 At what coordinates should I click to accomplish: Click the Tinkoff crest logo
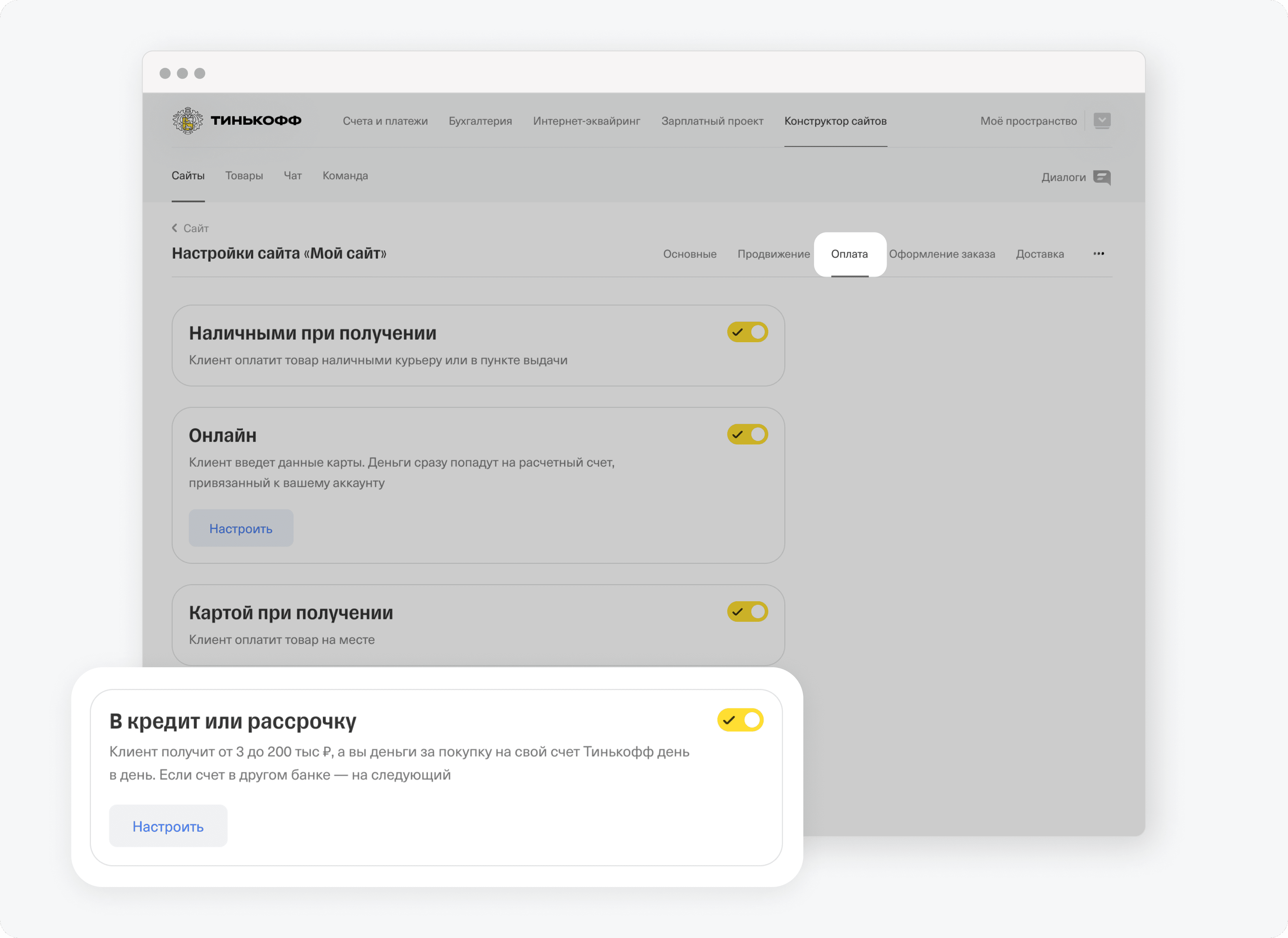pyautogui.click(x=187, y=120)
